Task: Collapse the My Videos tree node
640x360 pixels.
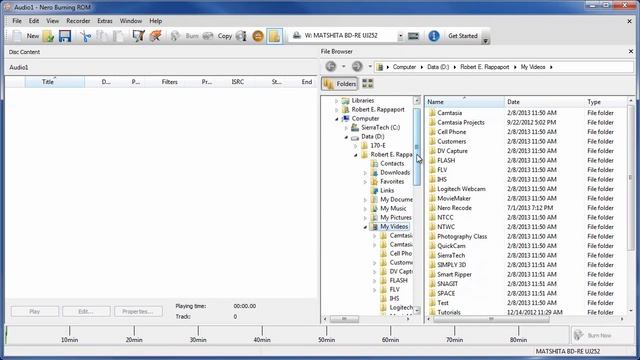Action: pos(365,227)
